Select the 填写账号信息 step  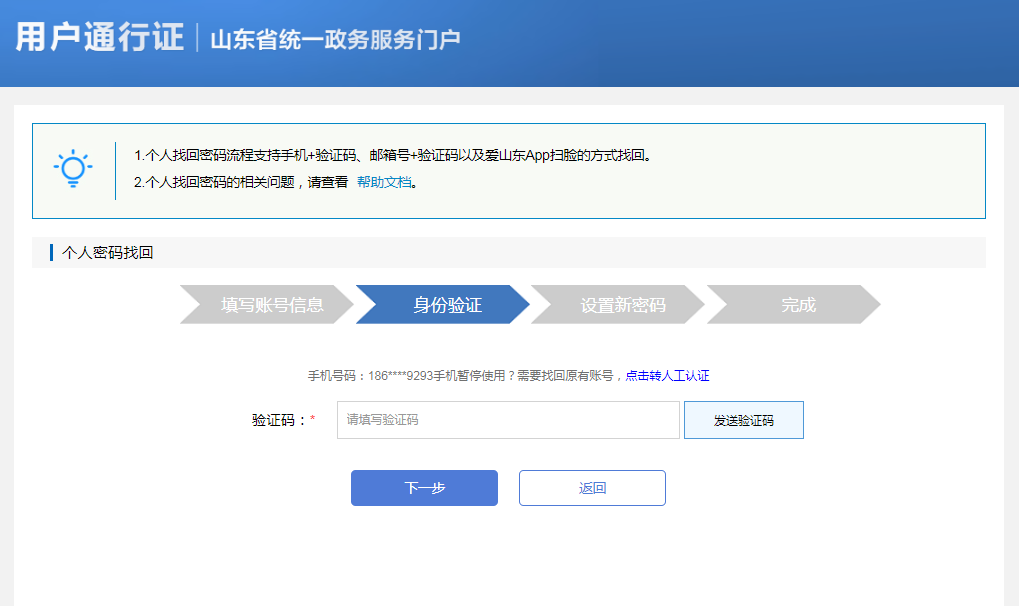click(x=268, y=305)
